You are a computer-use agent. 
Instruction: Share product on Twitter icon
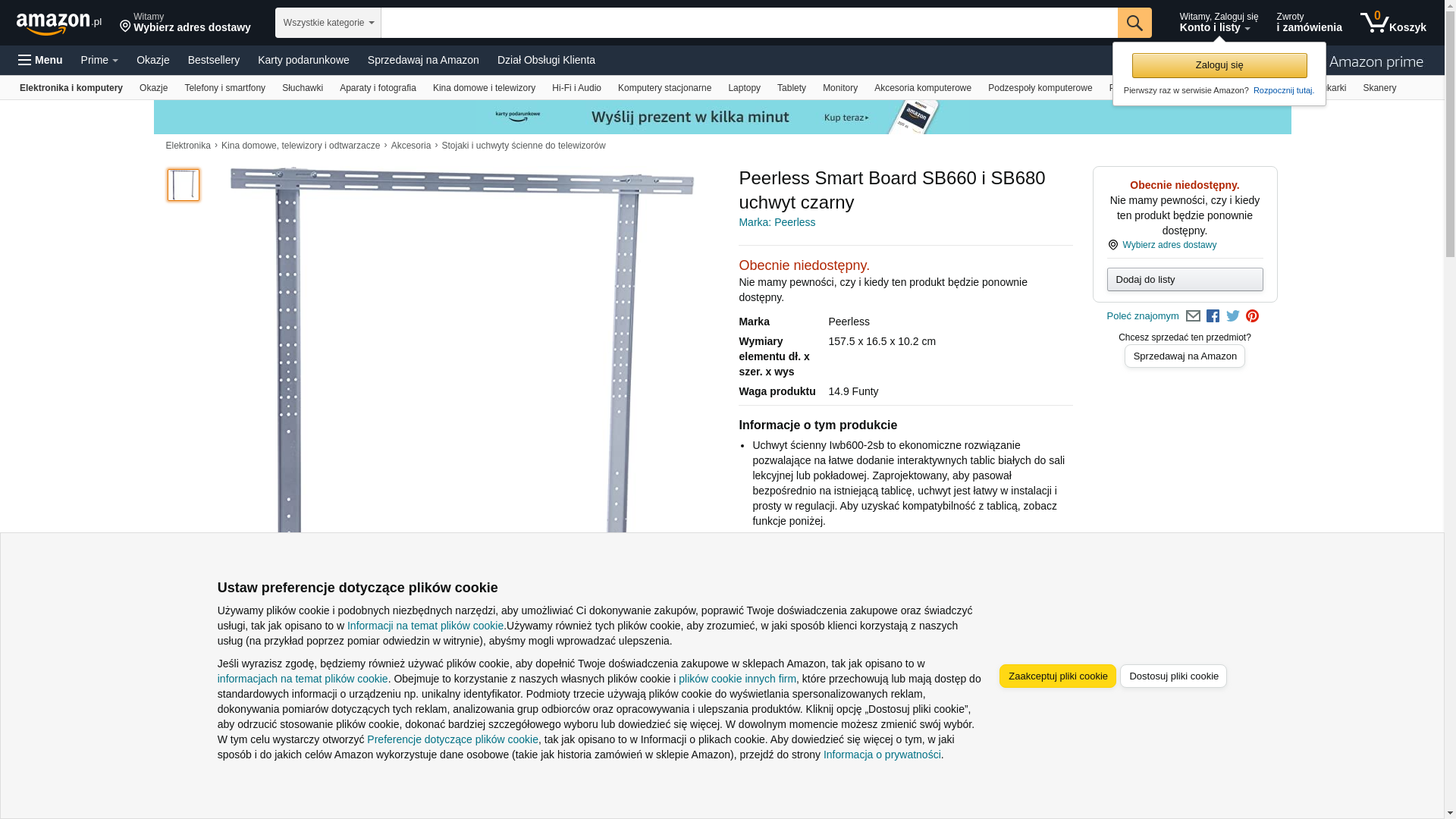point(1232,316)
